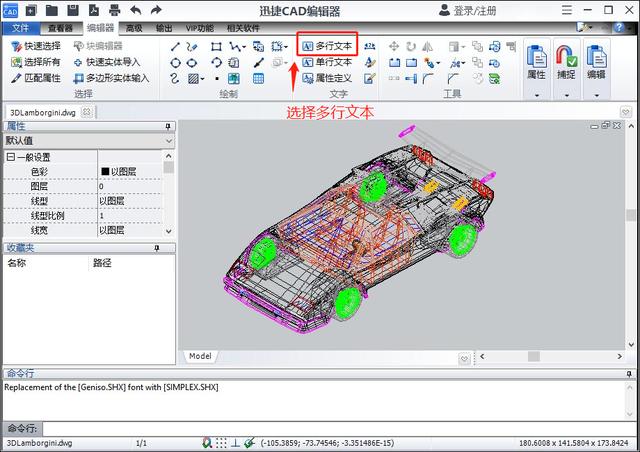Open the 文件 file menu
The image size is (640, 452).
(x=21, y=28)
